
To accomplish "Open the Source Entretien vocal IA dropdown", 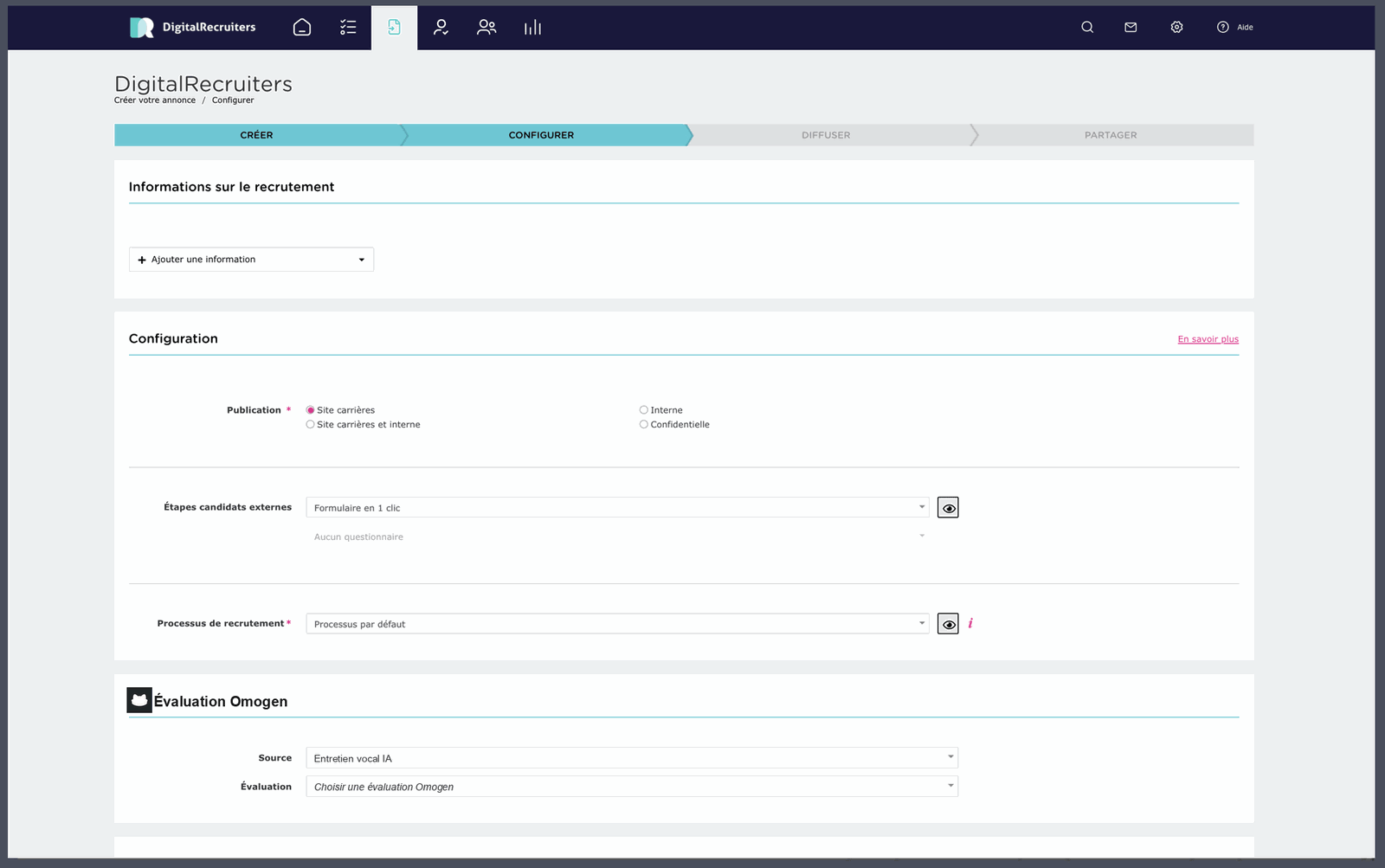I will [632, 758].
